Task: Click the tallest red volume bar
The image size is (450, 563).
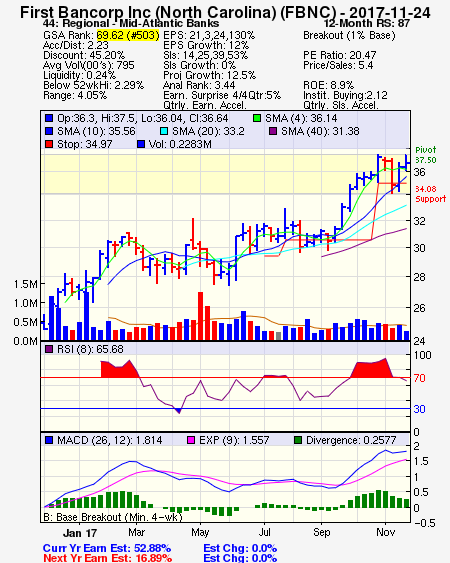Action: pyautogui.click(x=200, y=316)
